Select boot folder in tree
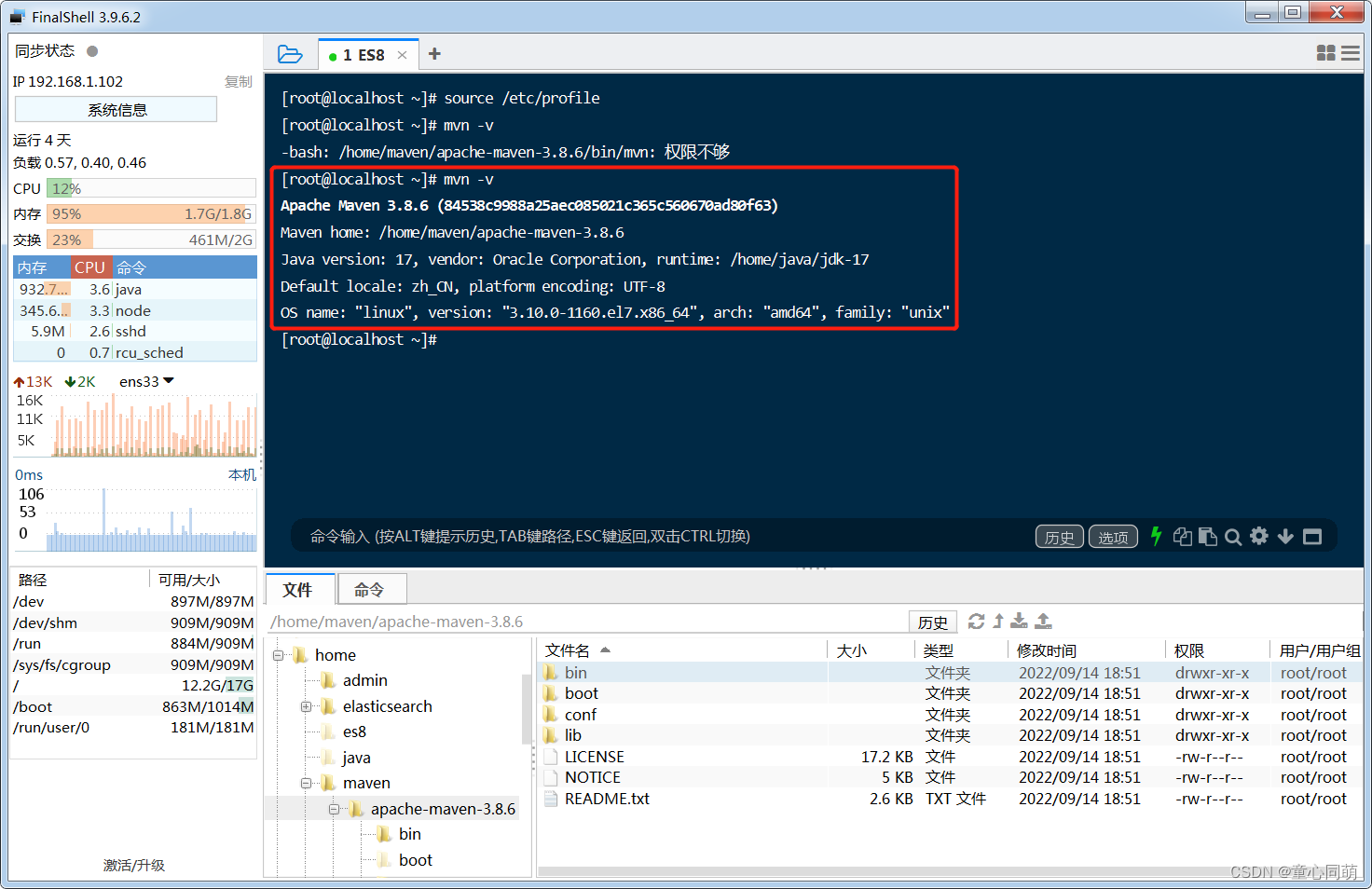Viewport: 1372px width, 889px height. [x=415, y=860]
